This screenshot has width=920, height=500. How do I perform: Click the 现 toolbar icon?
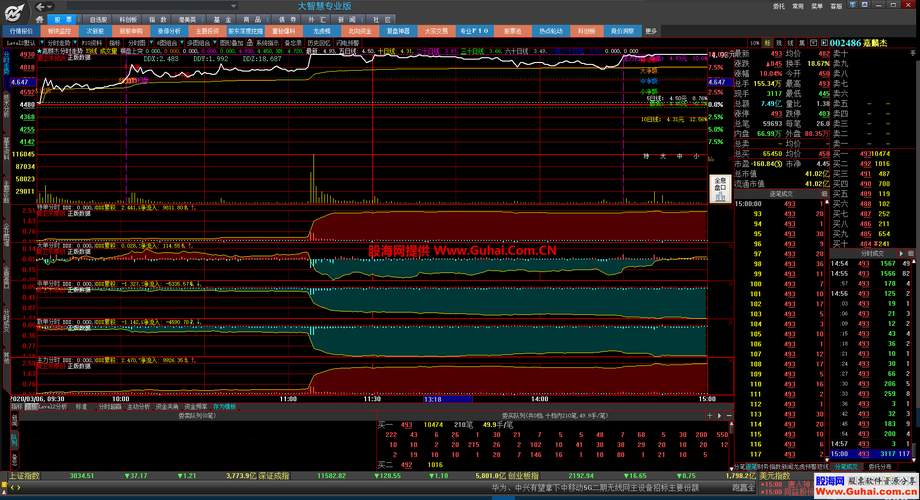[x=779, y=43]
